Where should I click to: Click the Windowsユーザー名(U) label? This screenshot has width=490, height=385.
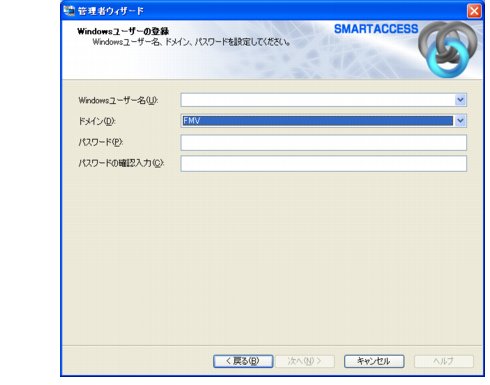point(118,100)
